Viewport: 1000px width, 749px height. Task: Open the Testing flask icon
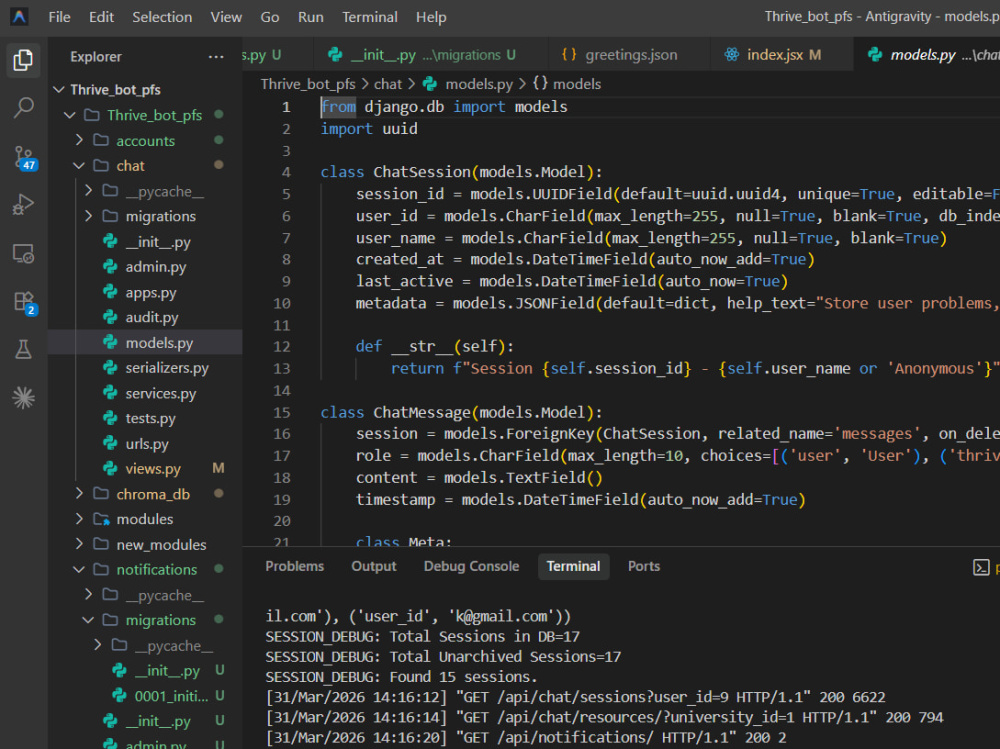point(23,349)
